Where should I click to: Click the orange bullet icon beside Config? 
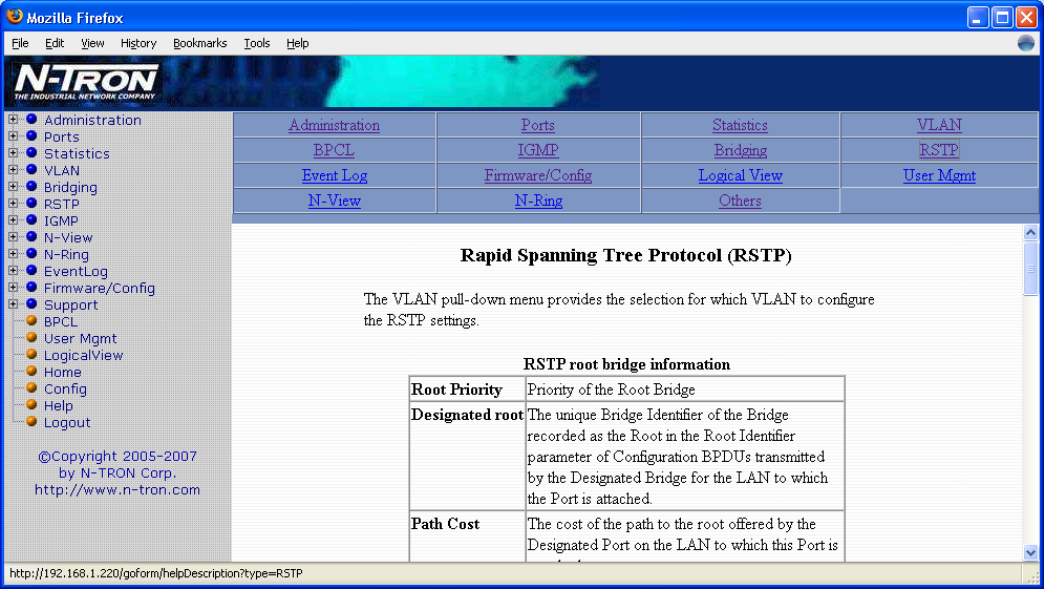tap(31, 389)
